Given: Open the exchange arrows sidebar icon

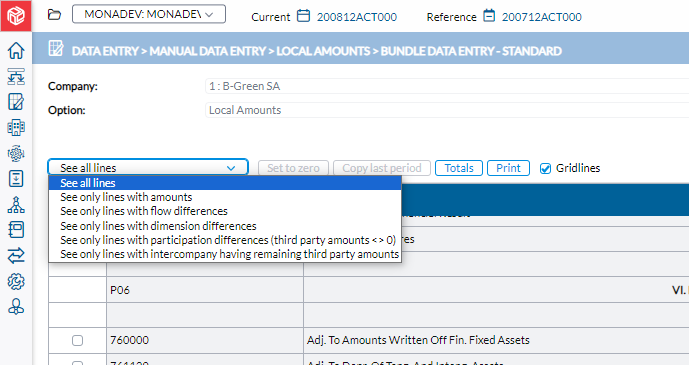Looking at the screenshot, I should point(16,256).
